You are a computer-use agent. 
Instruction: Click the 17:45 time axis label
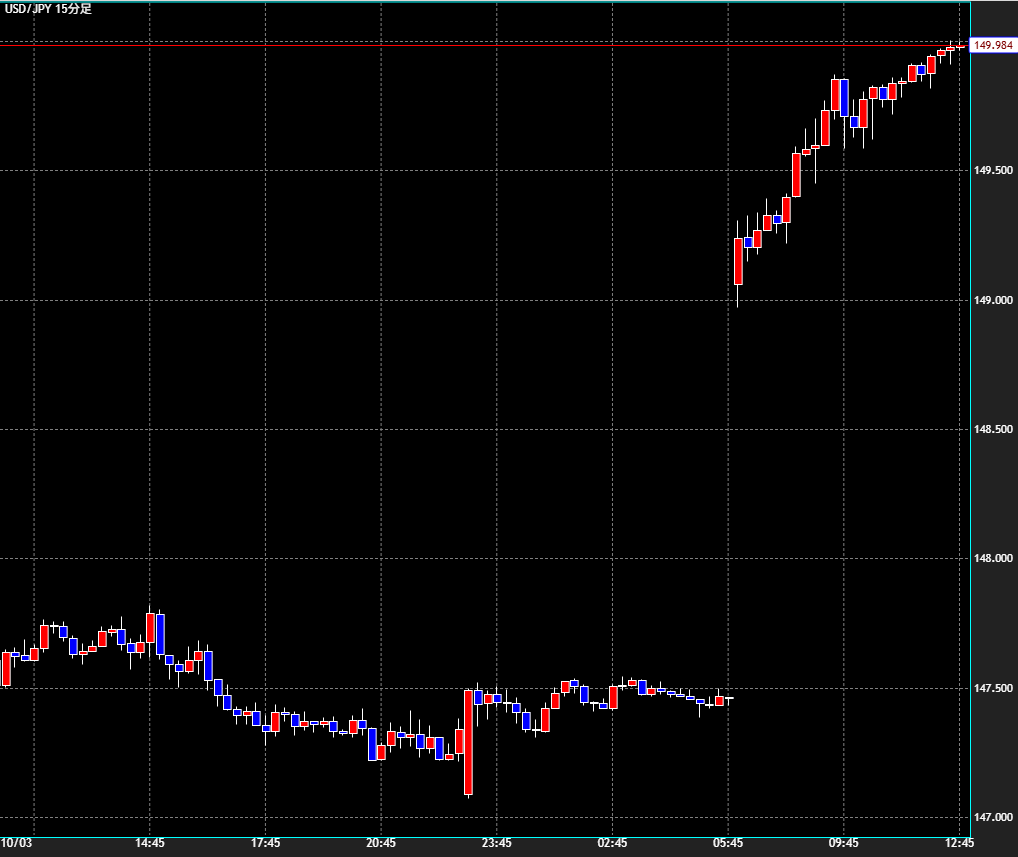click(x=266, y=843)
